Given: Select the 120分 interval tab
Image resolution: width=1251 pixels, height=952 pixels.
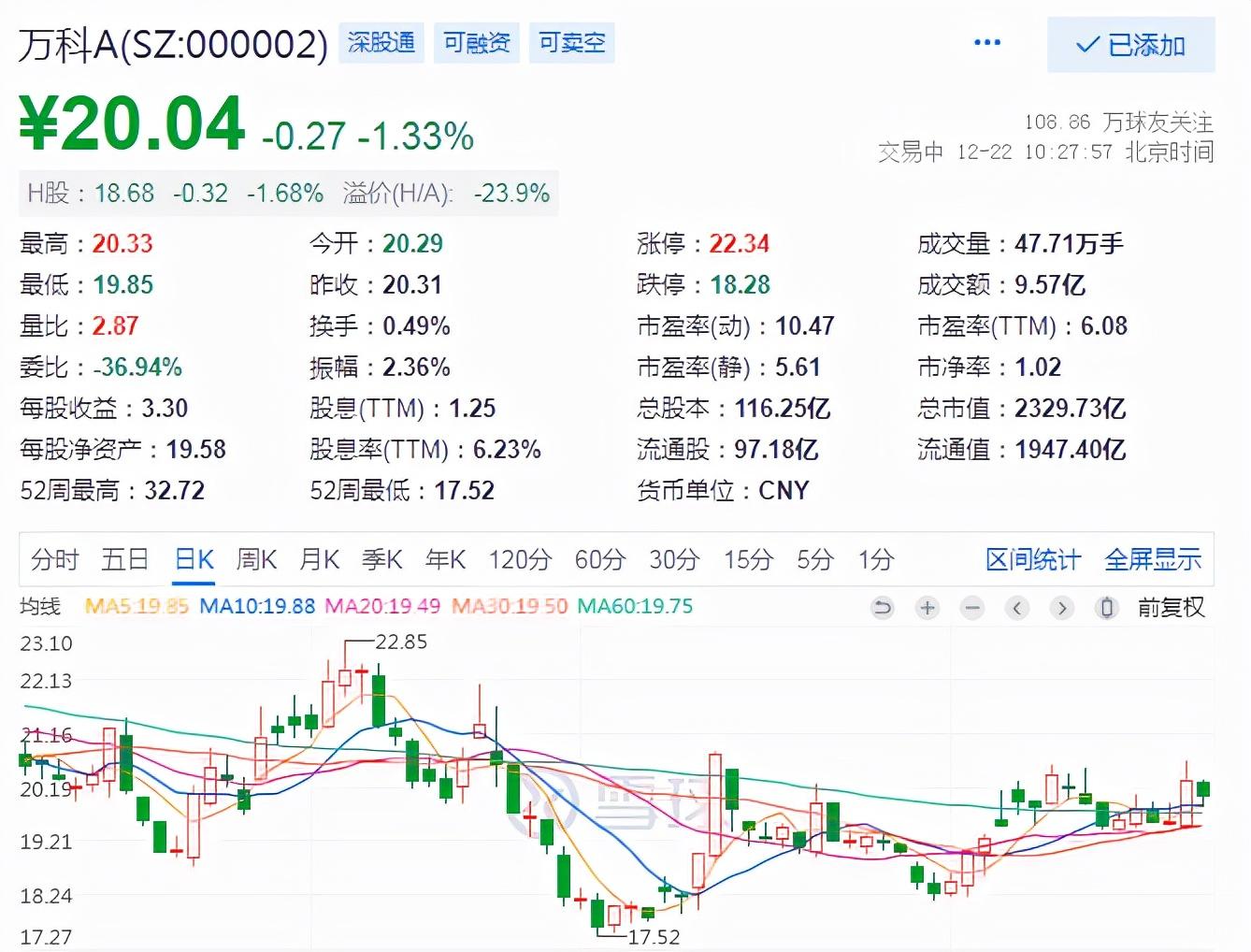Looking at the screenshot, I should point(520,559).
